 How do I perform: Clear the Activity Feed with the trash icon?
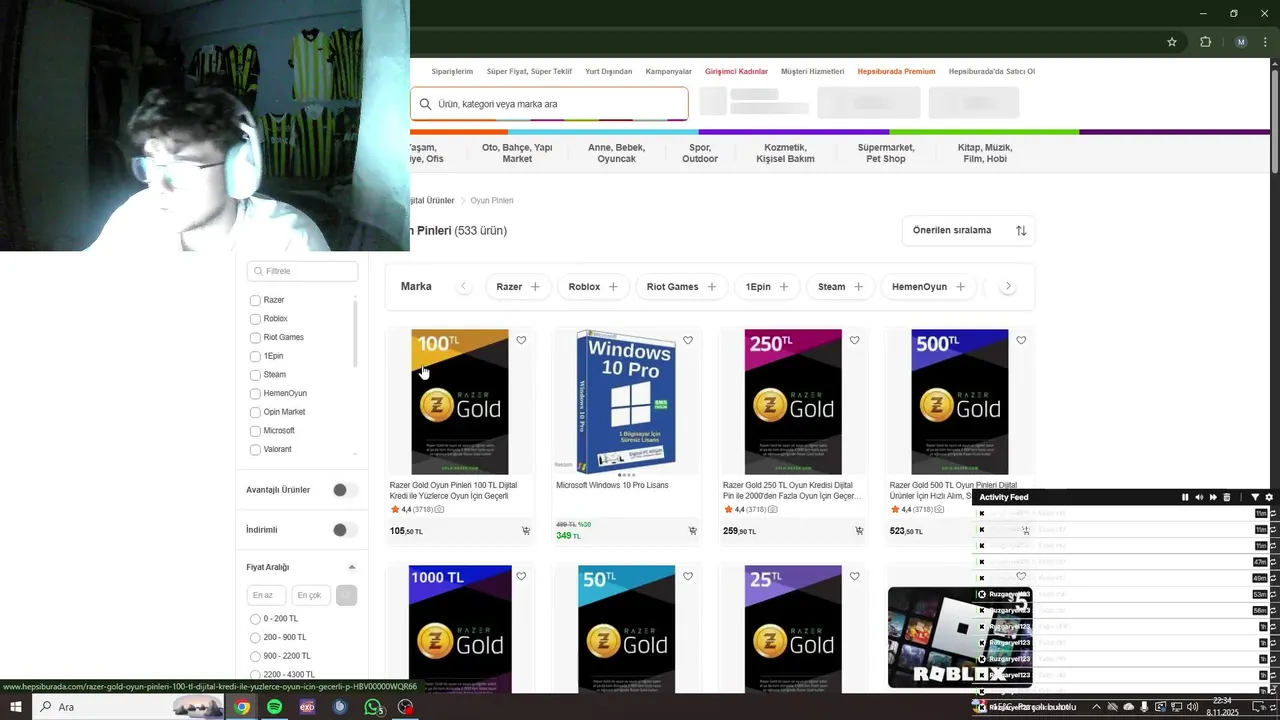(x=1227, y=497)
